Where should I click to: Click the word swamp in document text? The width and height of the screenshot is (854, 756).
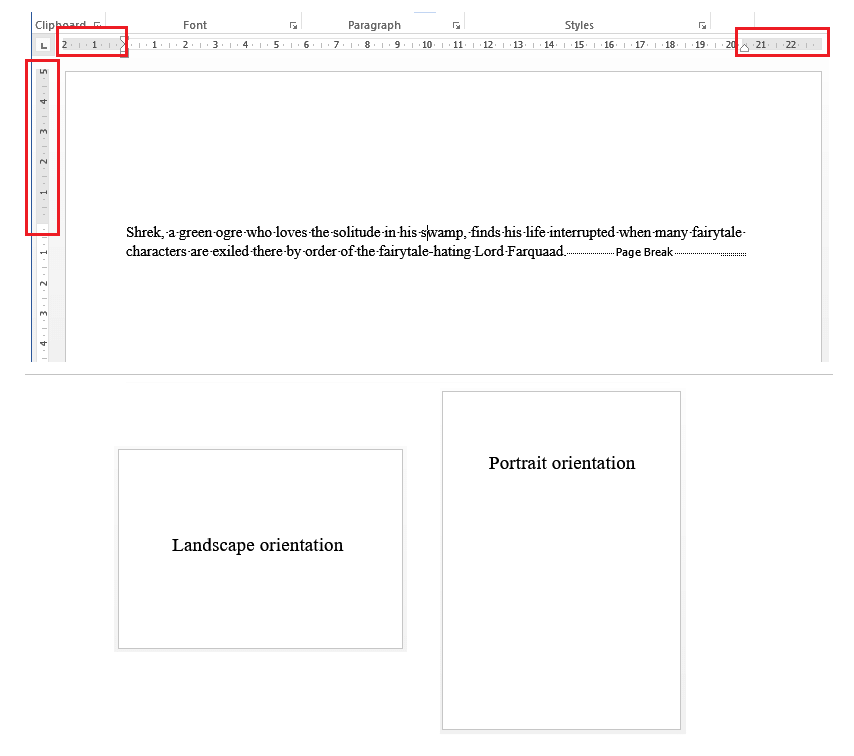tap(438, 232)
